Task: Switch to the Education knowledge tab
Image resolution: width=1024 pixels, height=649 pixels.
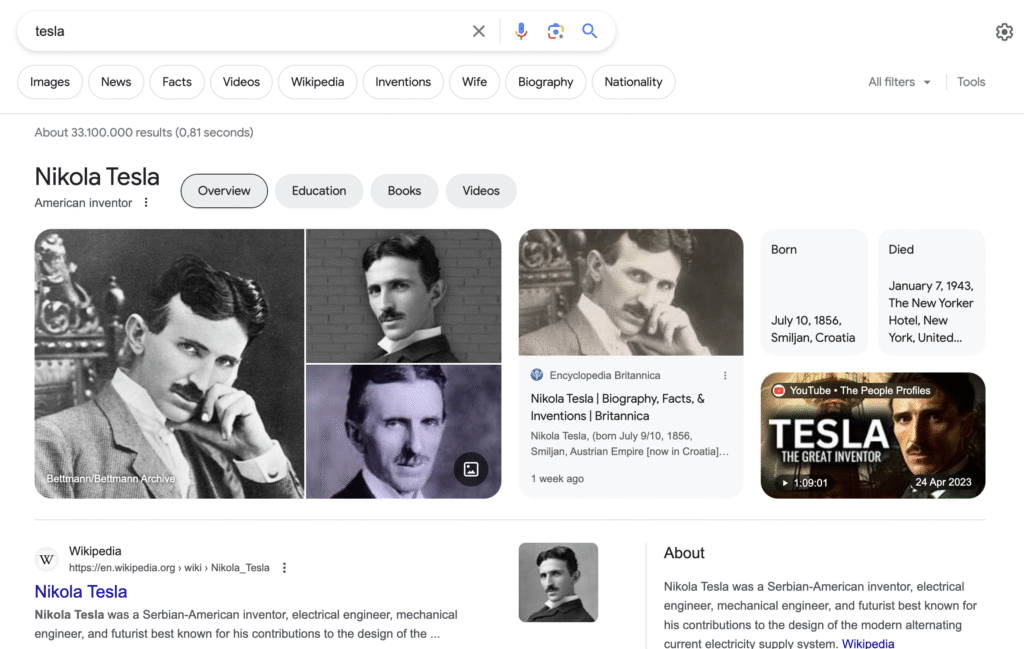Action: click(x=319, y=191)
